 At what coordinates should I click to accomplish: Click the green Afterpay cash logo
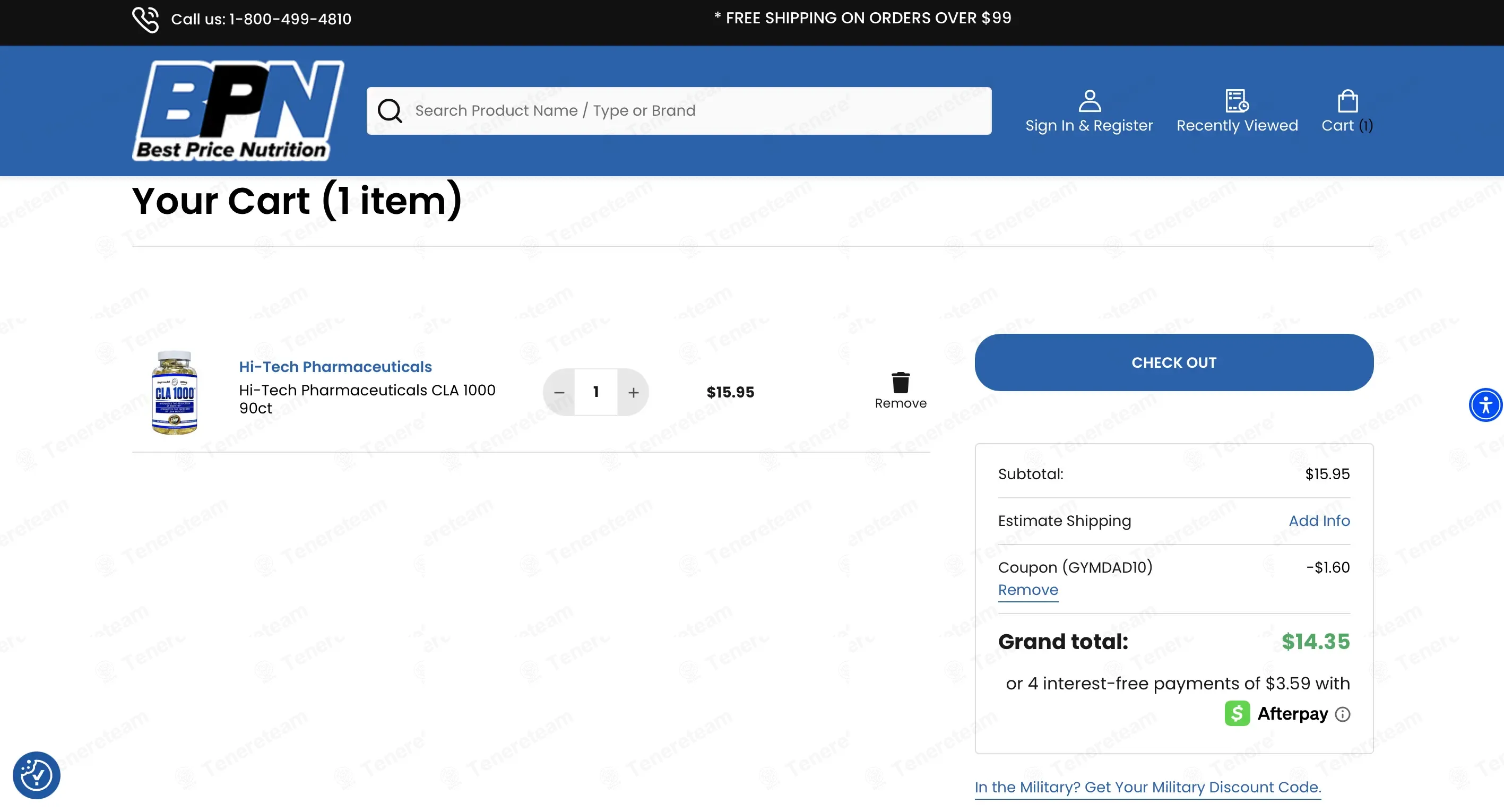pos(1237,713)
